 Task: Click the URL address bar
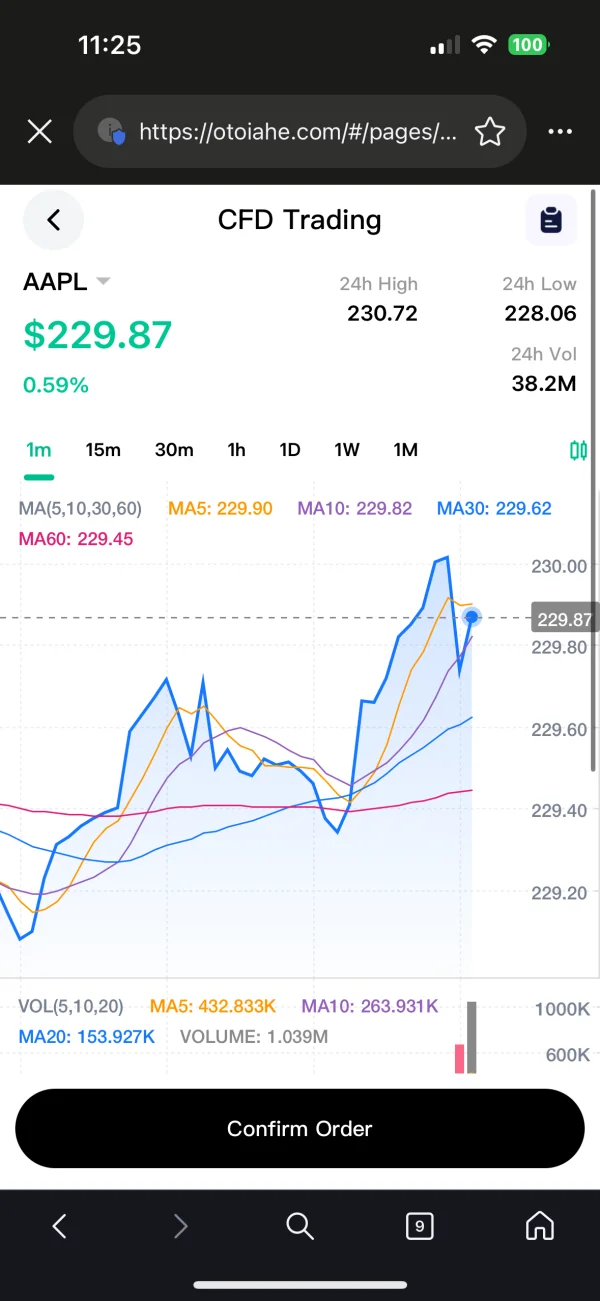pos(297,131)
